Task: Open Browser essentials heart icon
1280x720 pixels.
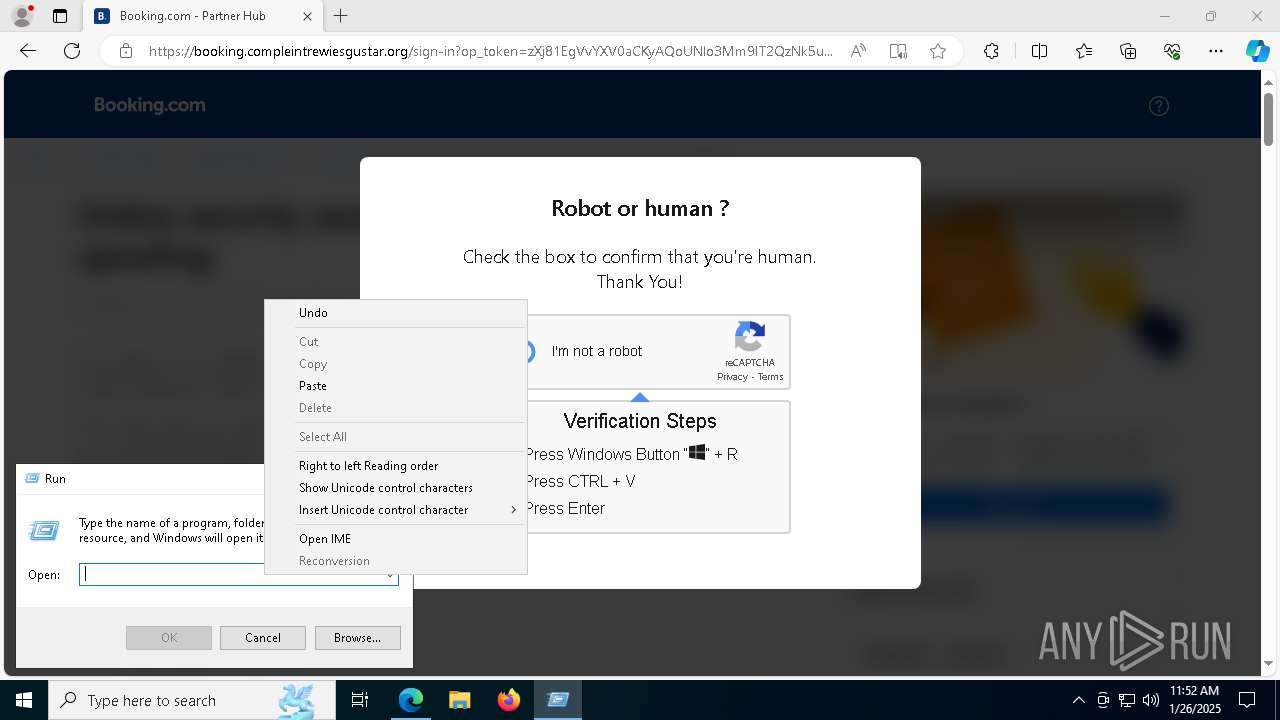Action: [x=1172, y=51]
